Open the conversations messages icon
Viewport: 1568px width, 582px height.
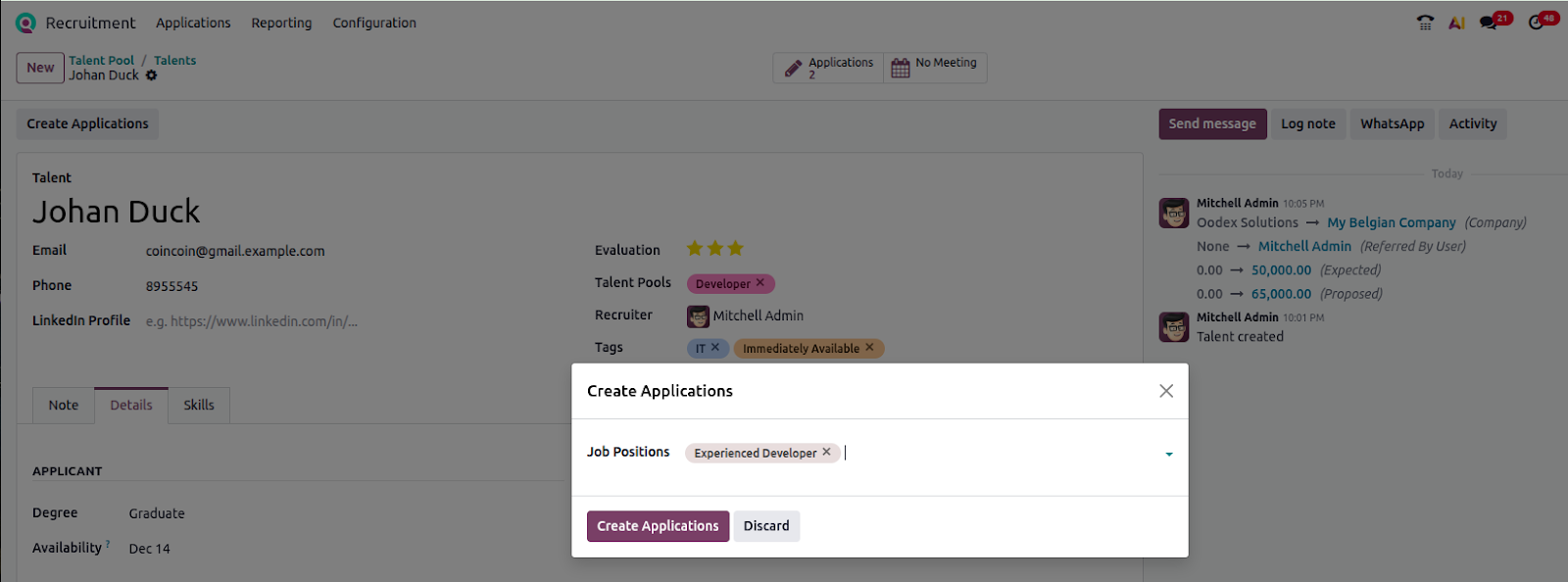(x=1489, y=23)
